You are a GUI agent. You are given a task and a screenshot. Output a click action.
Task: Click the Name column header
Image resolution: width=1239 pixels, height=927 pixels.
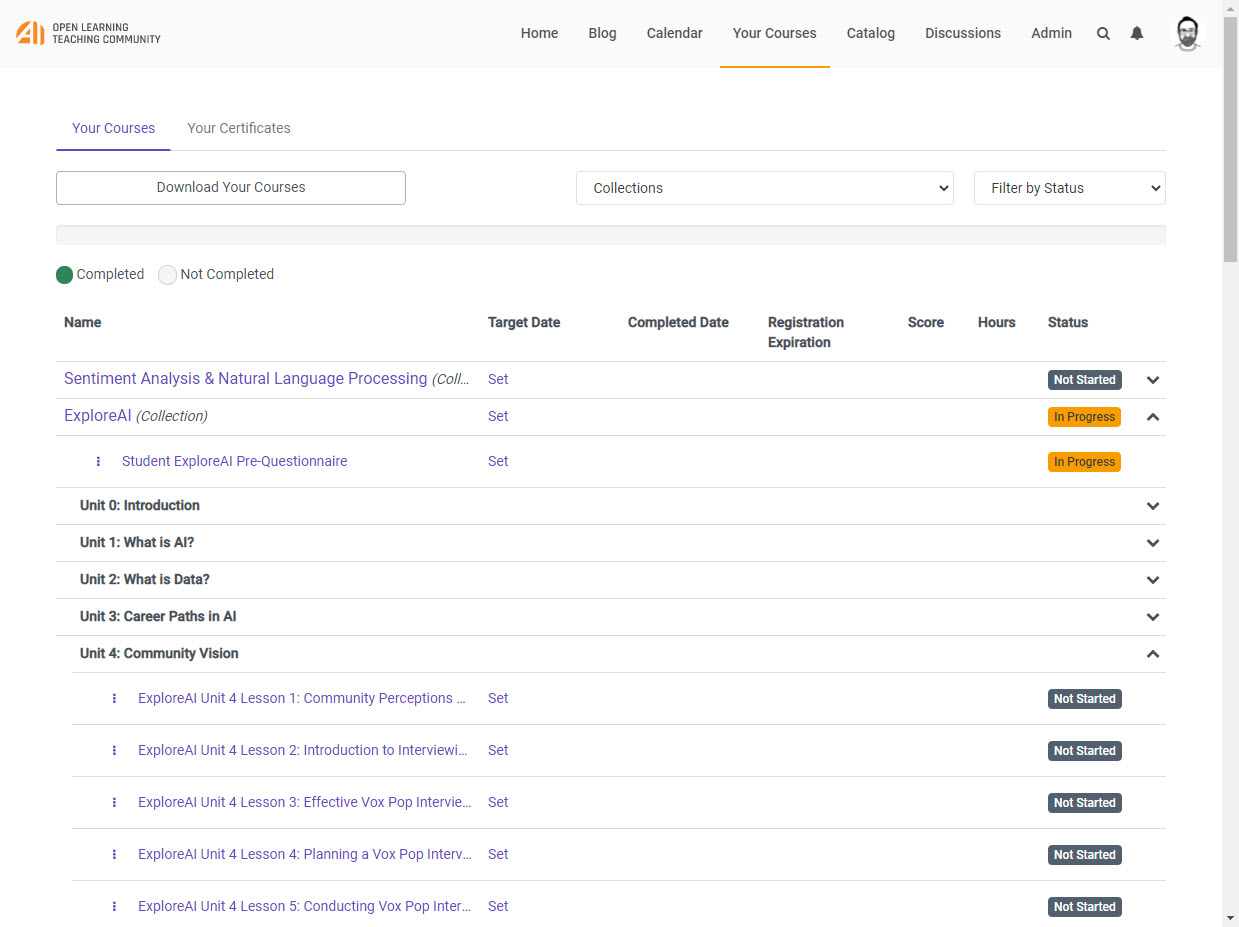(83, 322)
